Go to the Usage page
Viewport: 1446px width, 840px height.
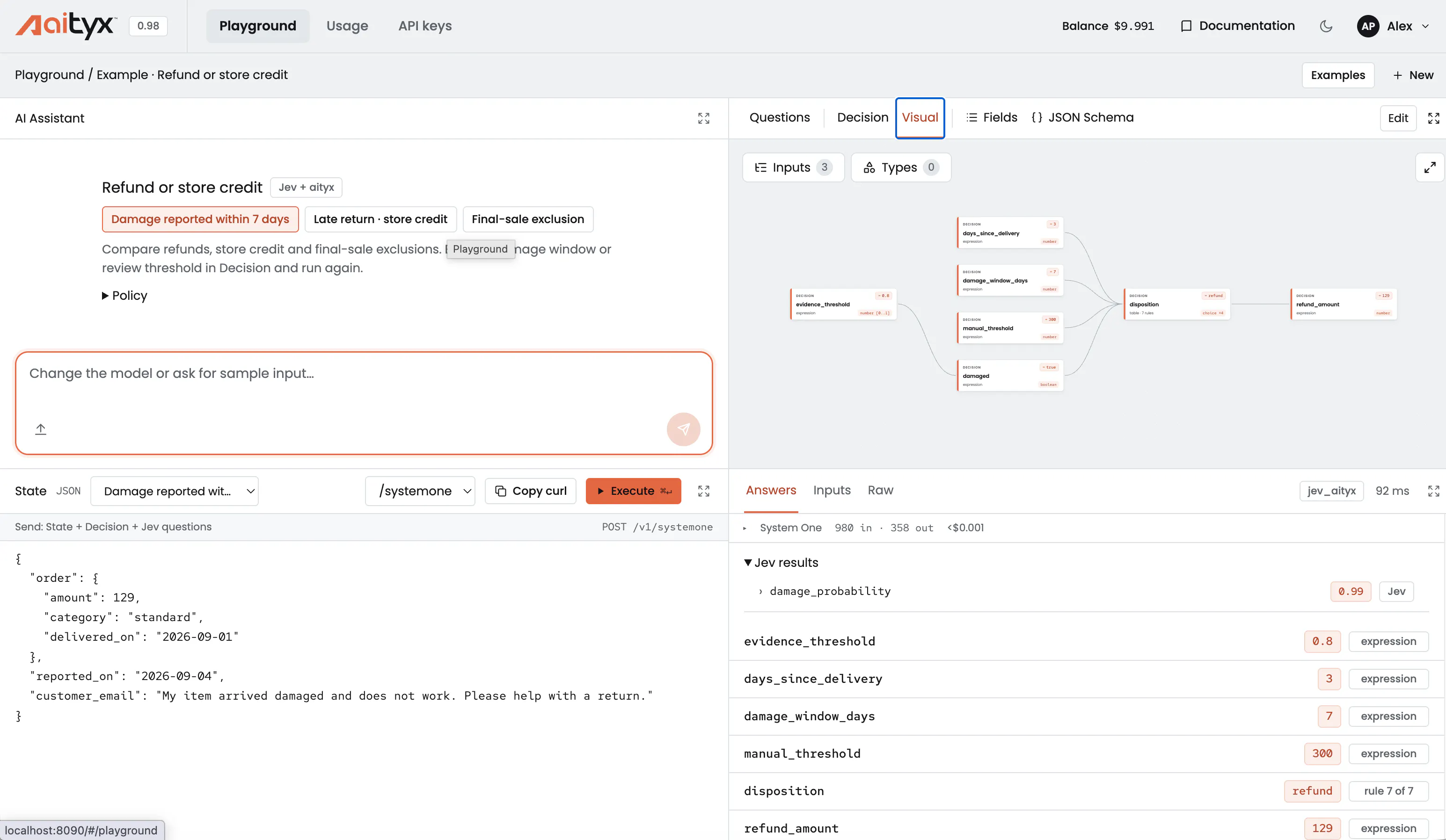(x=347, y=26)
